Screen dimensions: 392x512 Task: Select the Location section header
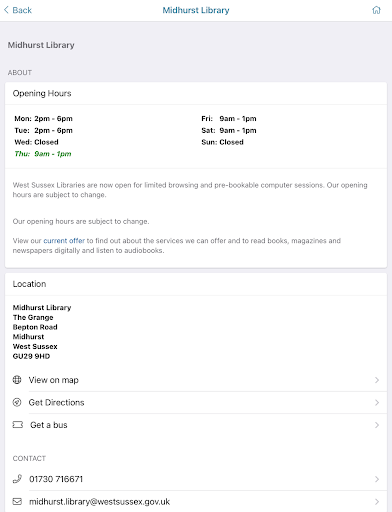pos(29,284)
